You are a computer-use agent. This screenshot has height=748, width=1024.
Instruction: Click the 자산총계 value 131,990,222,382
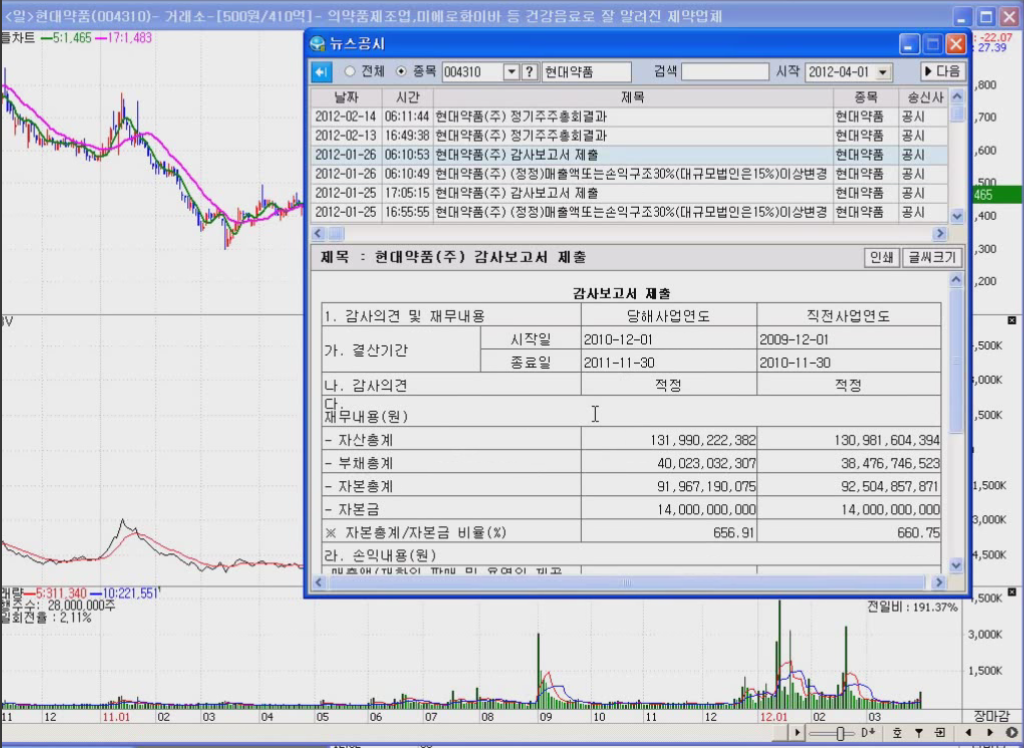point(703,440)
